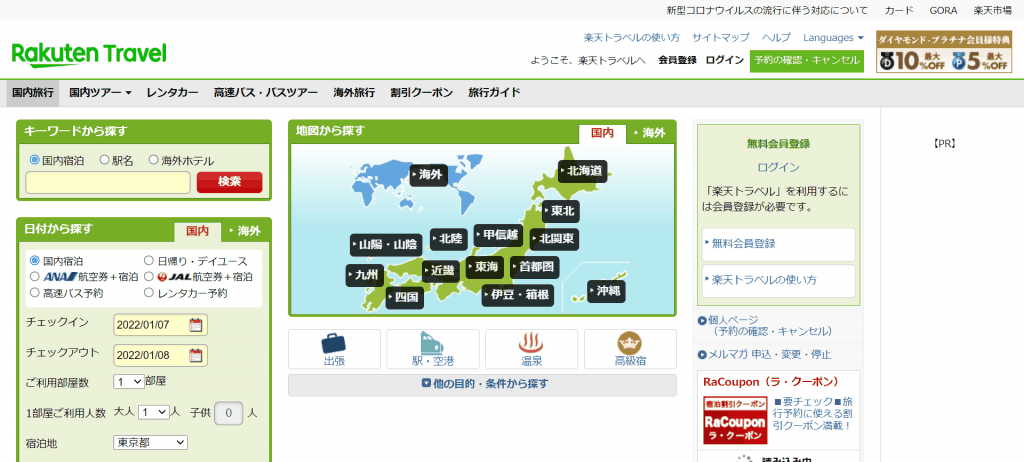This screenshot has height=462, width=1024.
Task: Click the 会員登録 header link
Action: [x=677, y=60]
